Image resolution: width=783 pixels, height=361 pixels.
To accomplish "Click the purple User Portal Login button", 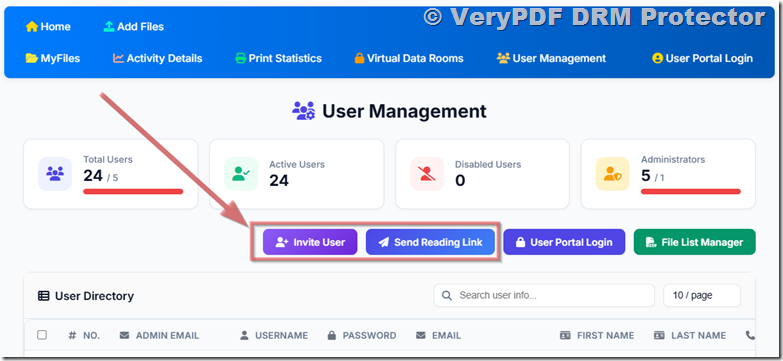I will click(564, 242).
